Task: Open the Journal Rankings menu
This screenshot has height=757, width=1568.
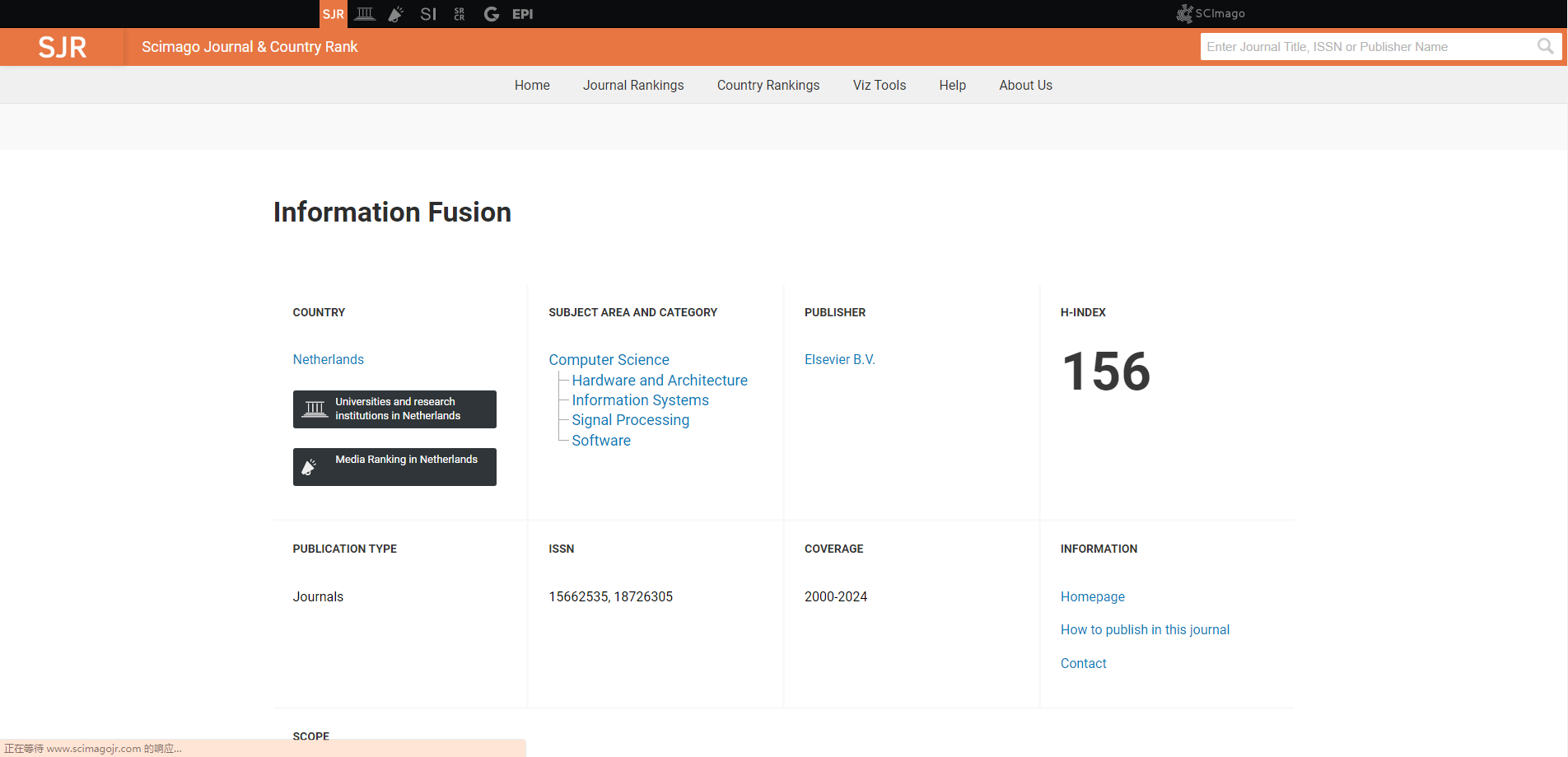Action: [633, 85]
